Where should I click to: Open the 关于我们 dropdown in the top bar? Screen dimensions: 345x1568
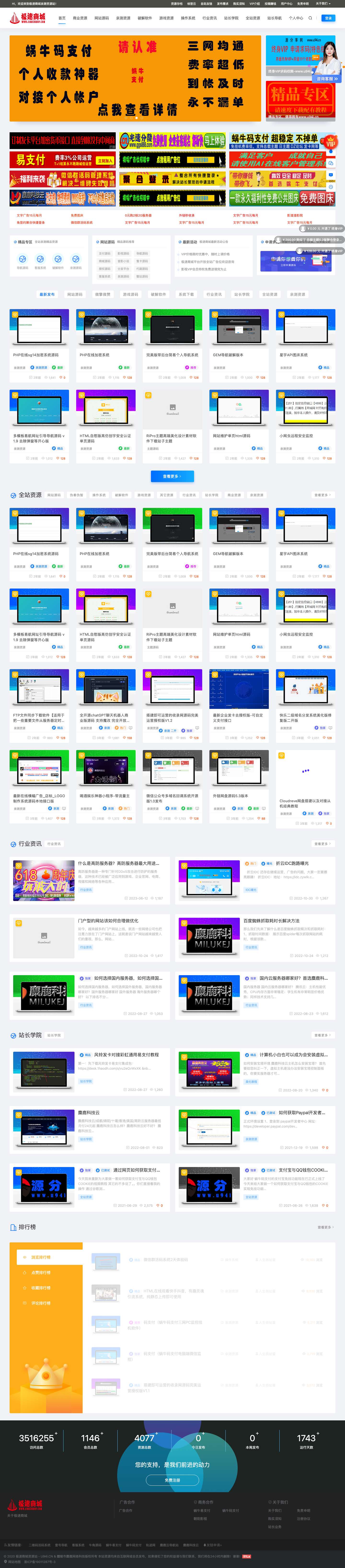click(x=322, y=4)
